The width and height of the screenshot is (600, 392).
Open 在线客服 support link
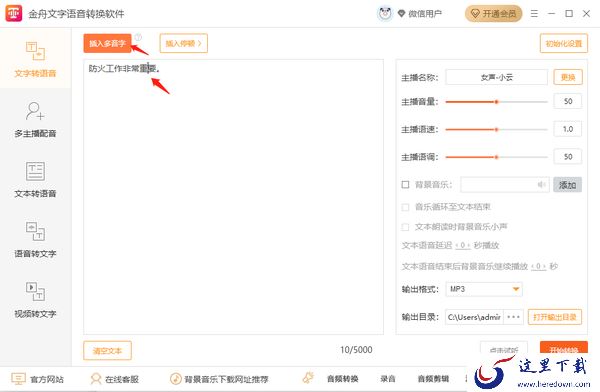(122, 379)
